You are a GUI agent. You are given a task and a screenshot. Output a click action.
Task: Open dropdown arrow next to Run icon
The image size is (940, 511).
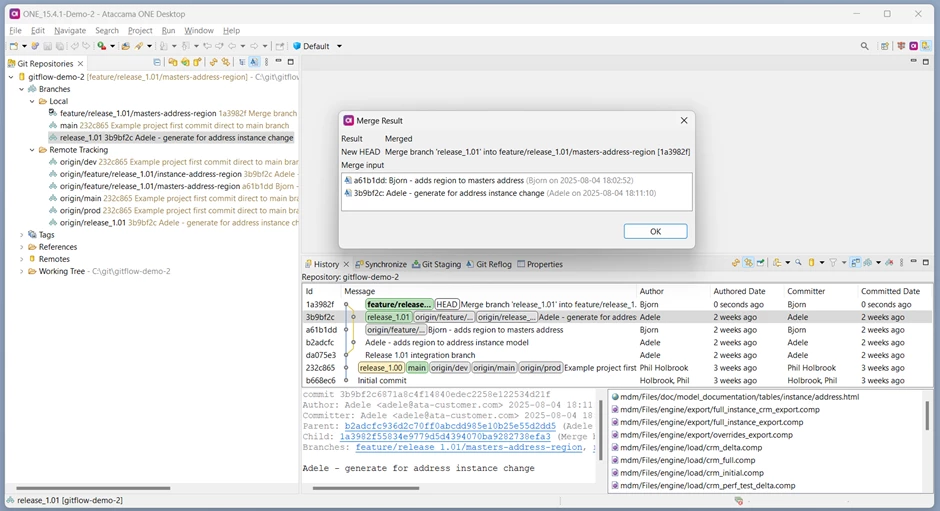click(112, 46)
